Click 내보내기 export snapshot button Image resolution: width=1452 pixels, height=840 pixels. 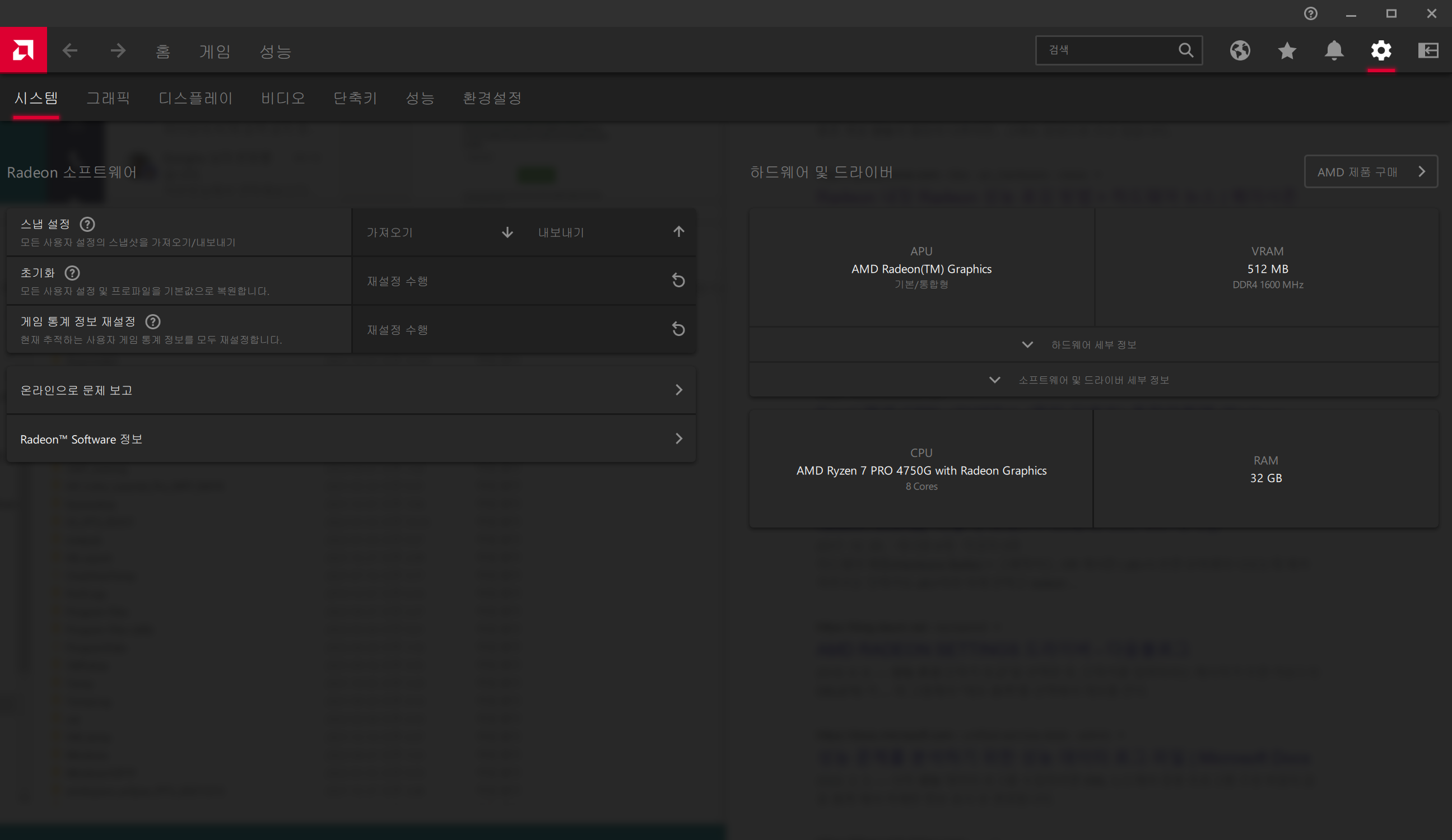point(609,232)
